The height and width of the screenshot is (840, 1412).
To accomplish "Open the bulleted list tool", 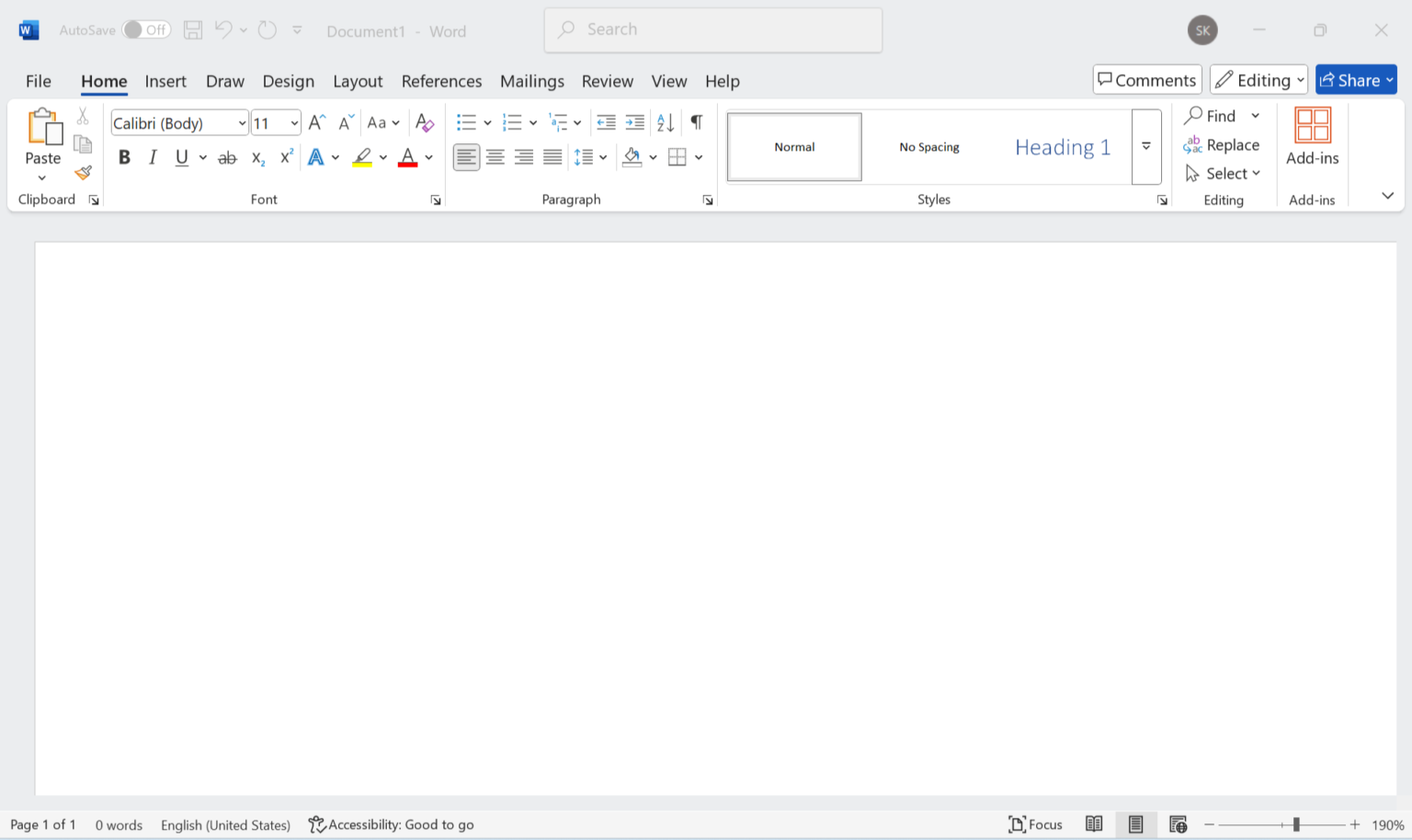I will [466, 121].
